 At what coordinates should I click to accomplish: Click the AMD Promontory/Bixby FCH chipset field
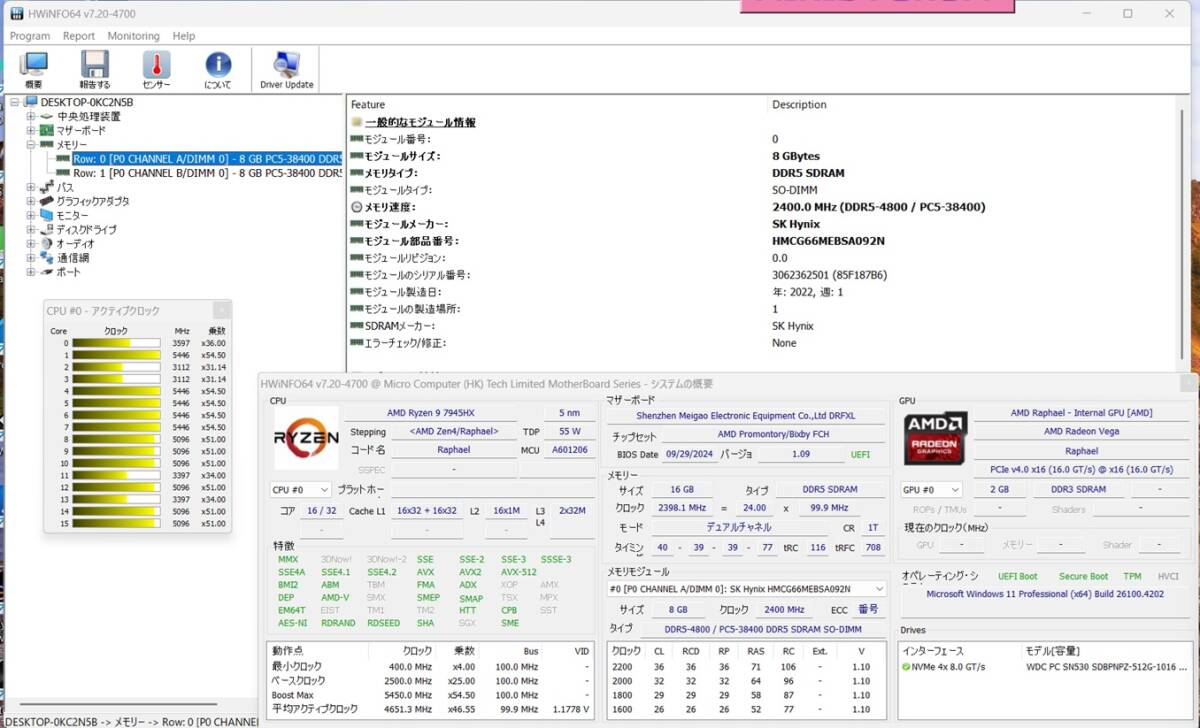[773, 435]
